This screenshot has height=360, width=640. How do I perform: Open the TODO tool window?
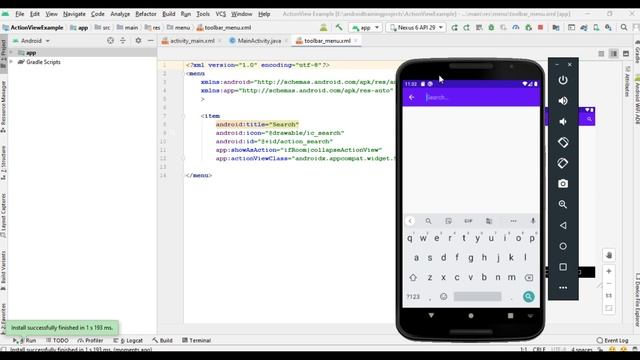tap(57, 340)
